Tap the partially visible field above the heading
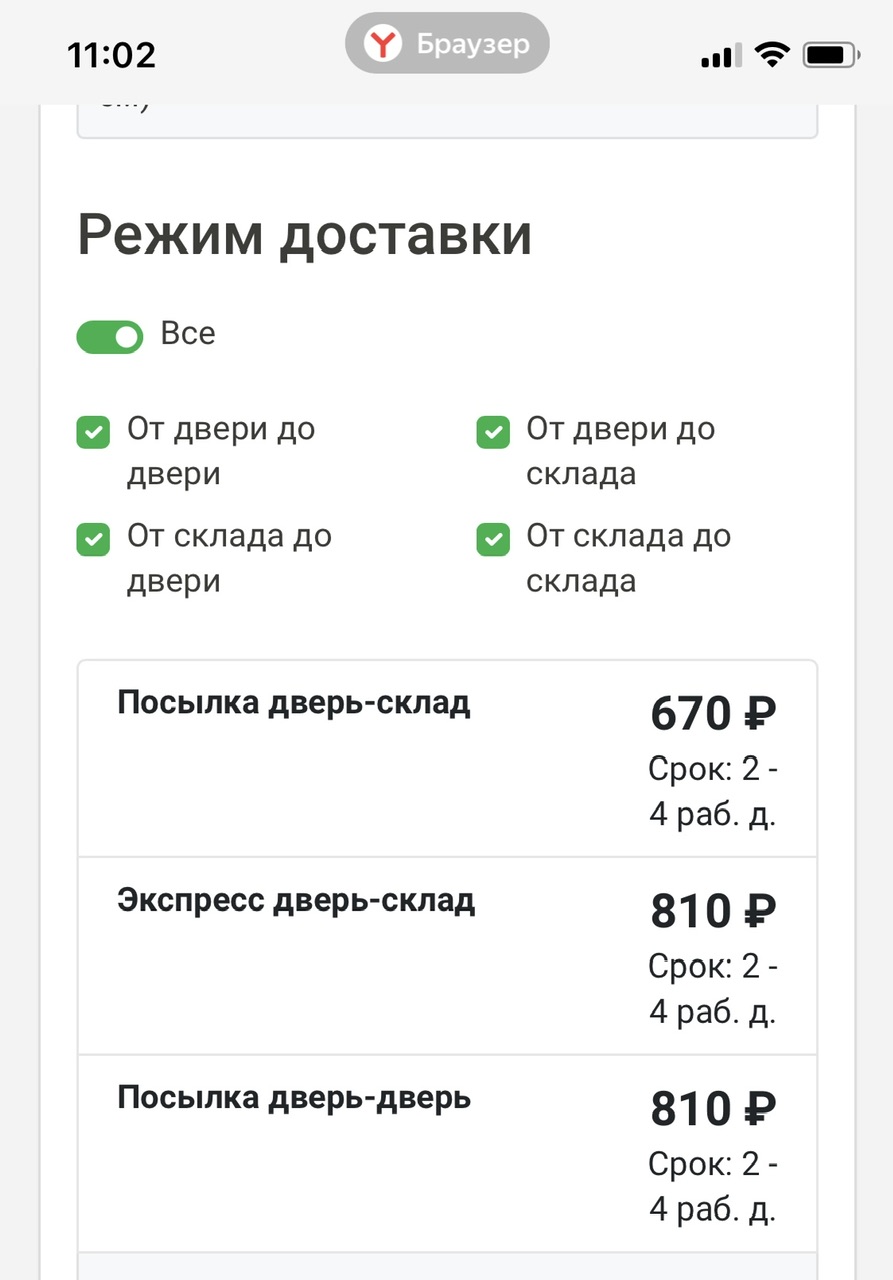 [x=447, y=118]
